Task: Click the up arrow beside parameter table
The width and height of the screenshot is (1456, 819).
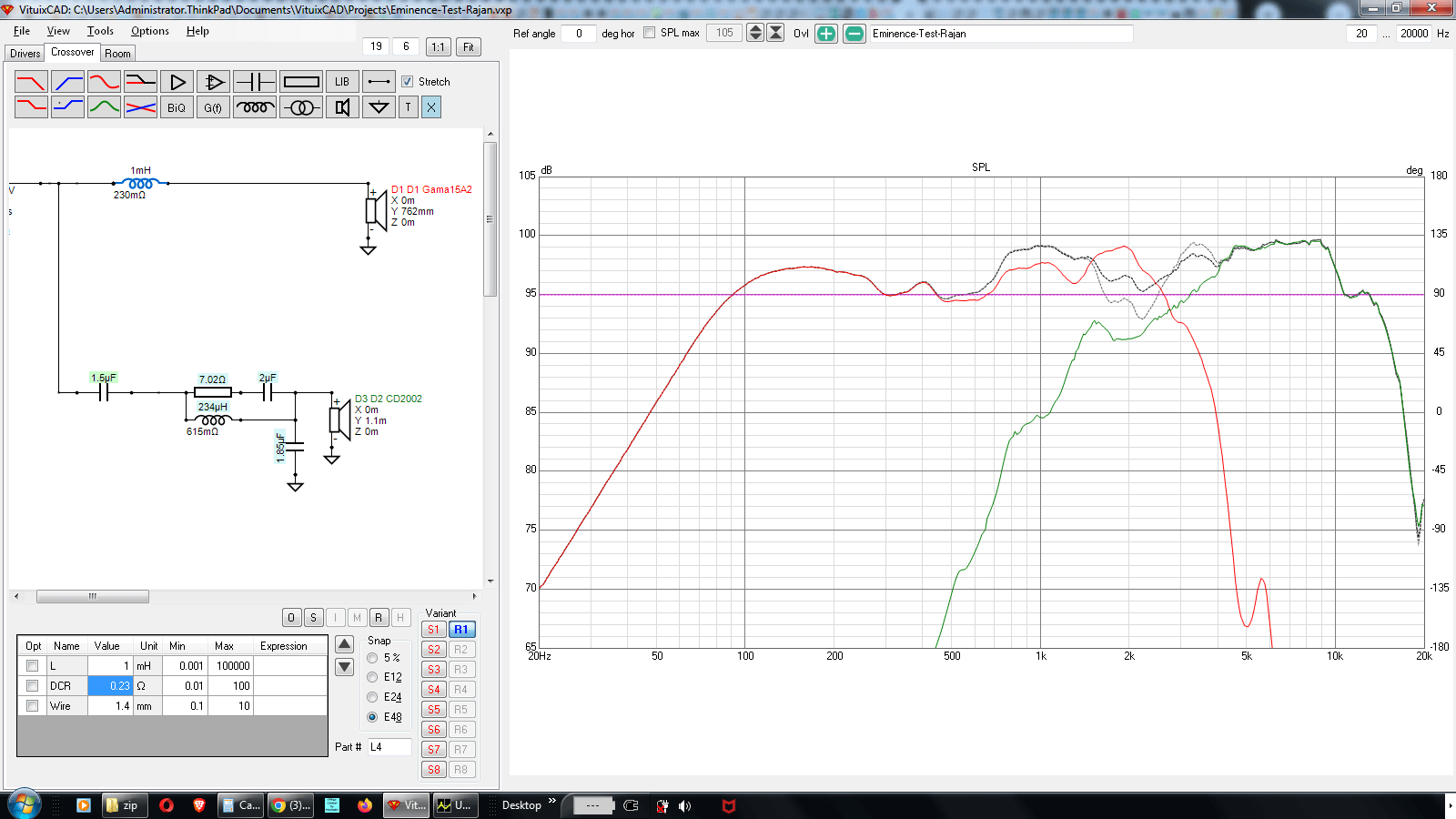Action: [x=345, y=645]
